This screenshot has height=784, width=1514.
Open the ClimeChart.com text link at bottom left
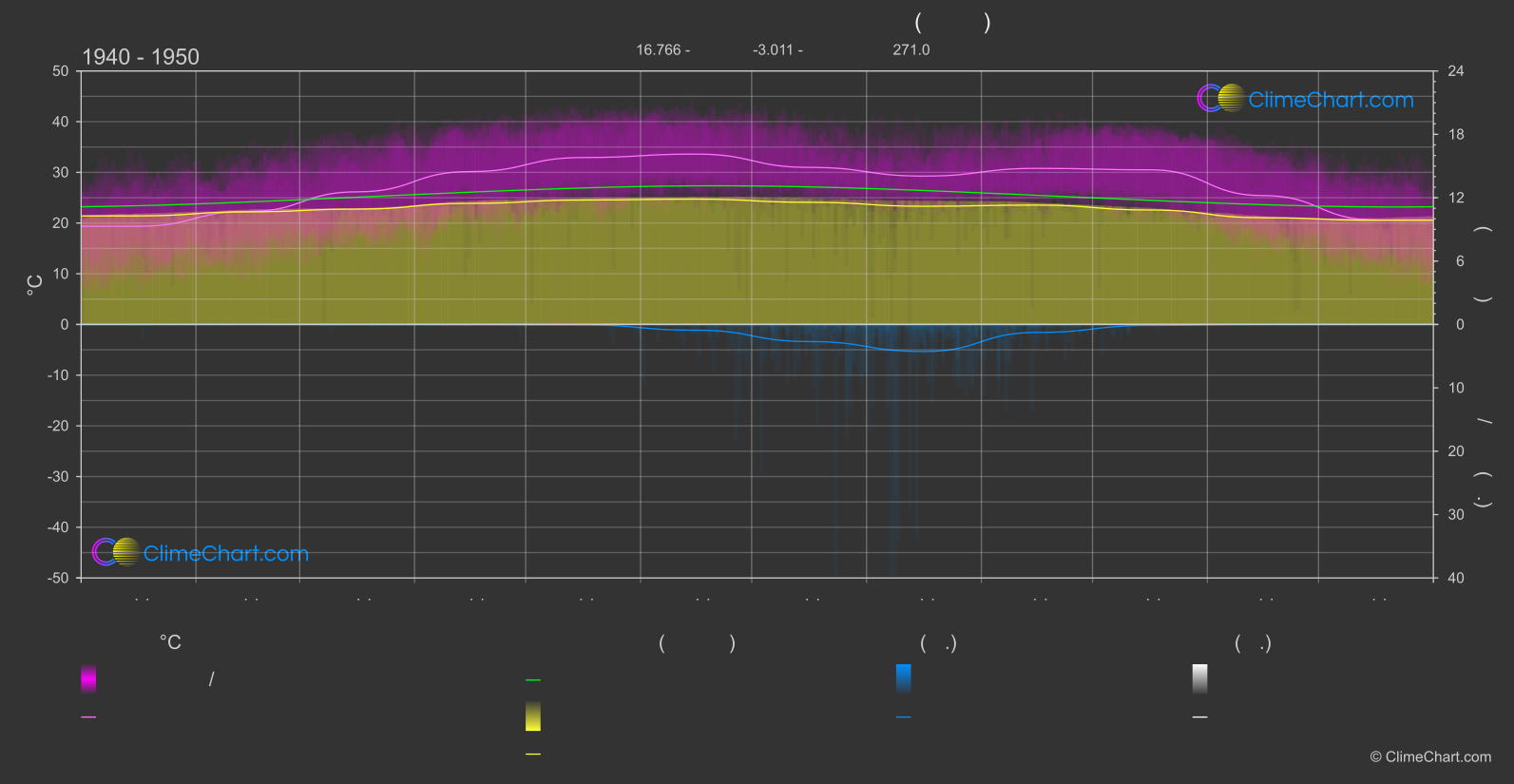pos(226,554)
